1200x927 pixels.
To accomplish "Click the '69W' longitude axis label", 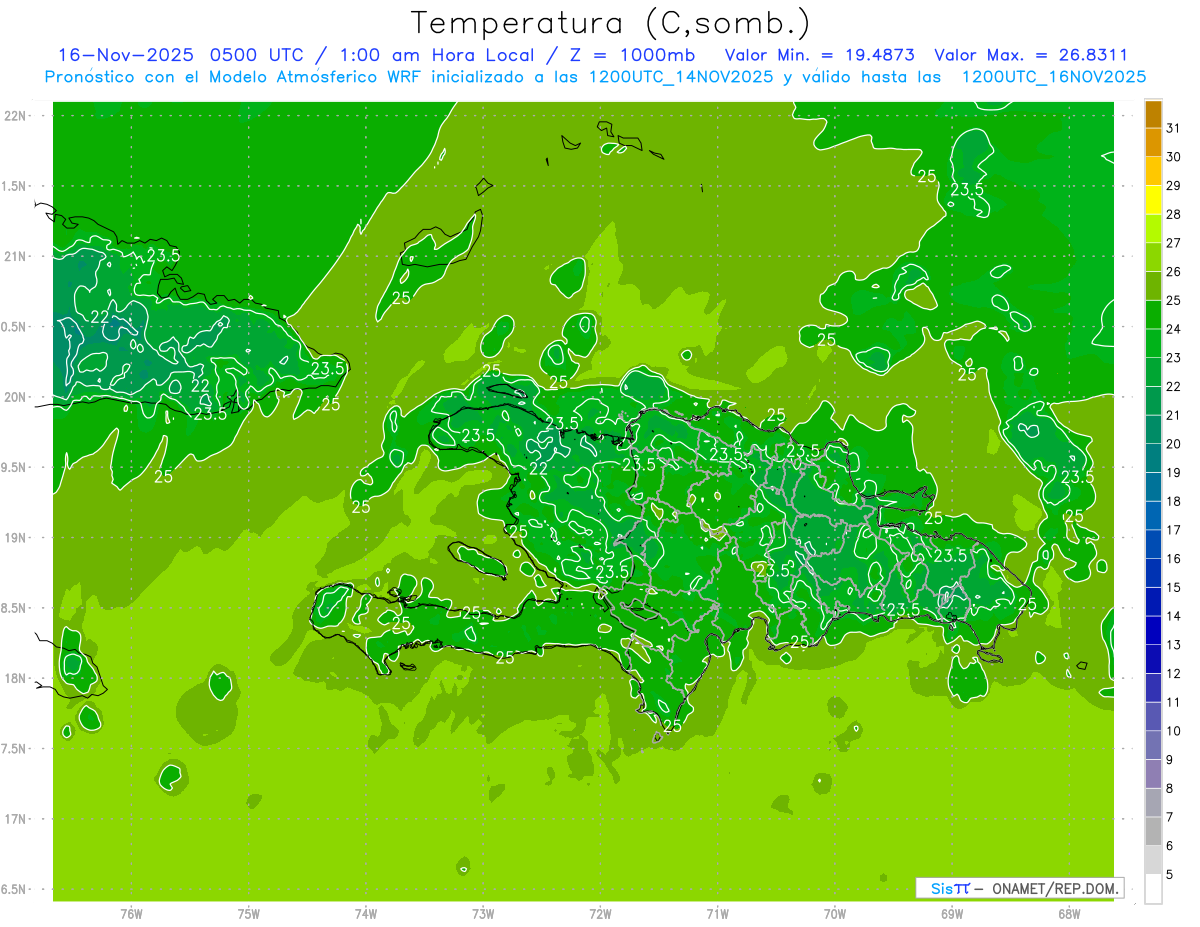I will click(x=952, y=914).
